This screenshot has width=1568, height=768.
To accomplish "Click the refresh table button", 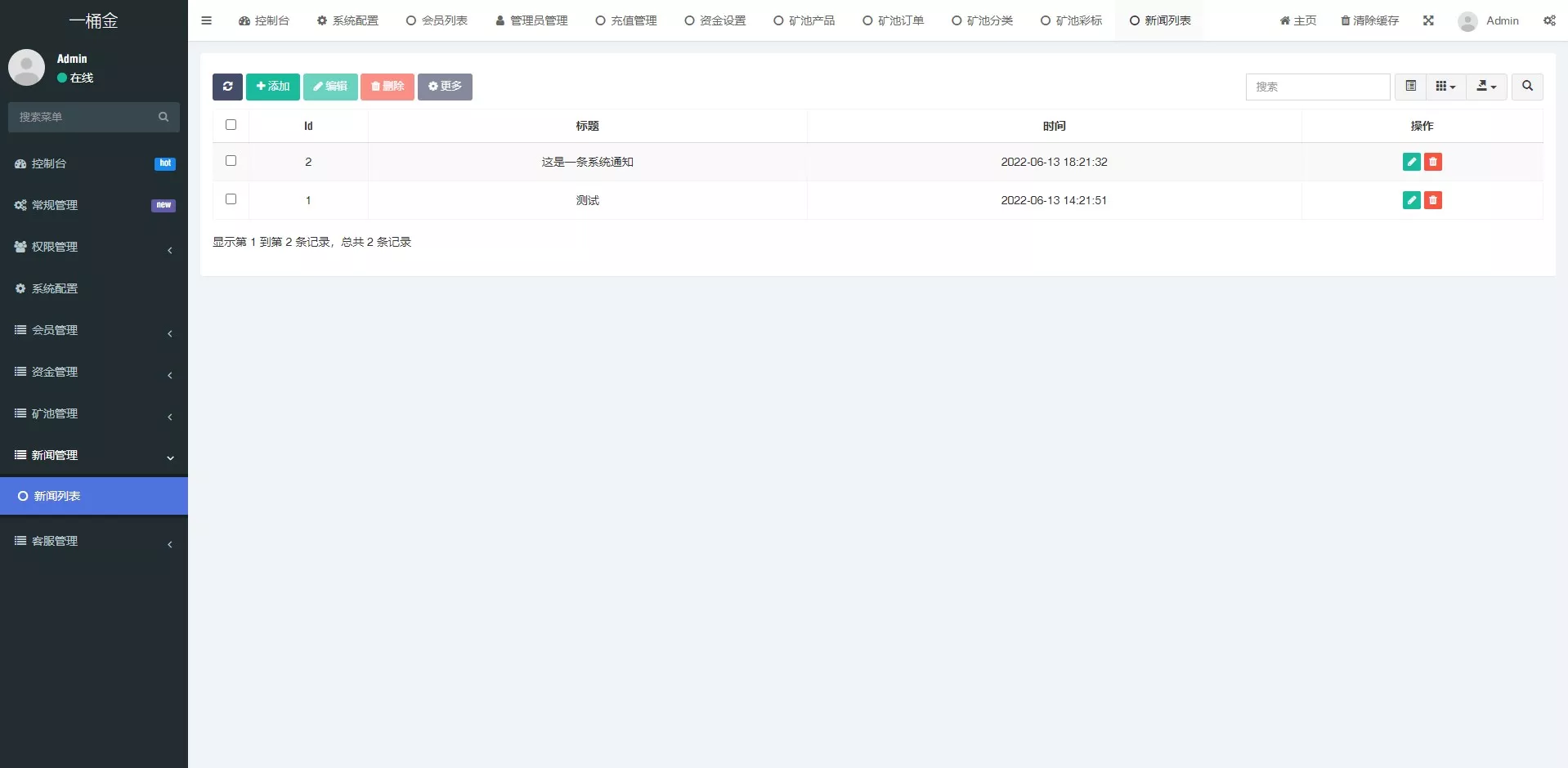I will click(x=227, y=87).
